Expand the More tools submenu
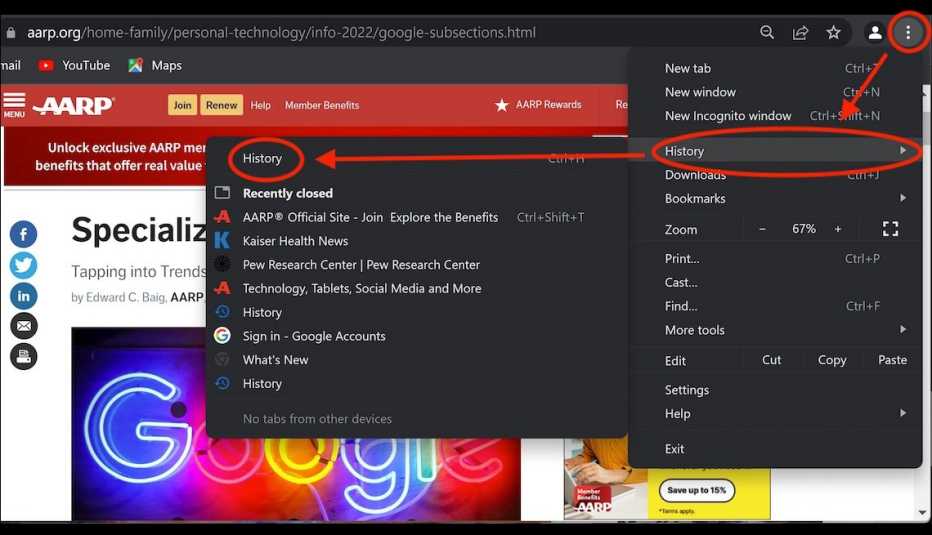This screenshot has height=535, width=932. tap(774, 330)
